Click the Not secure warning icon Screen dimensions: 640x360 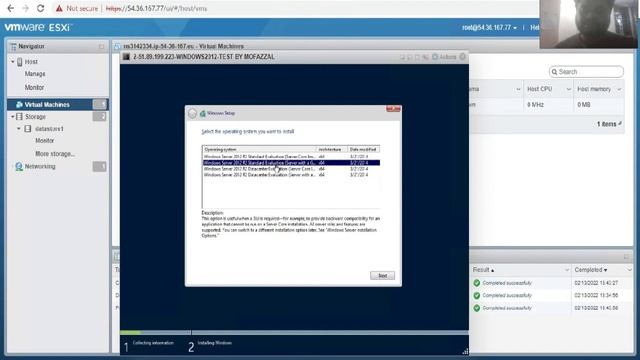tap(59, 8)
